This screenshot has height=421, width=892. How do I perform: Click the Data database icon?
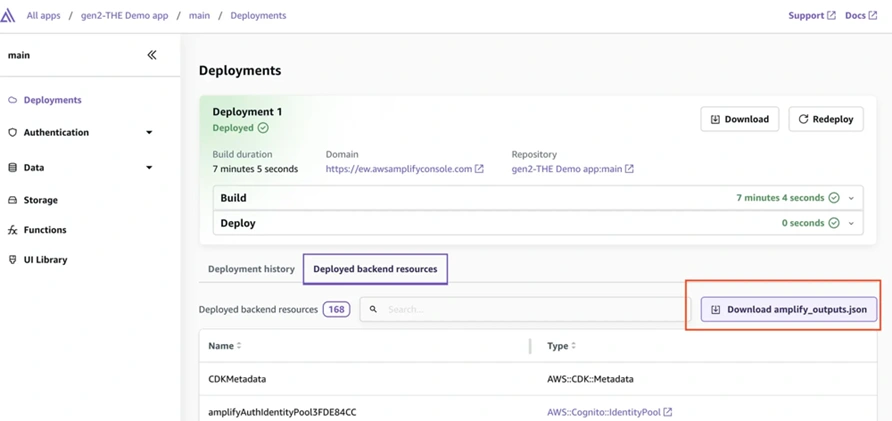[13, 168]
